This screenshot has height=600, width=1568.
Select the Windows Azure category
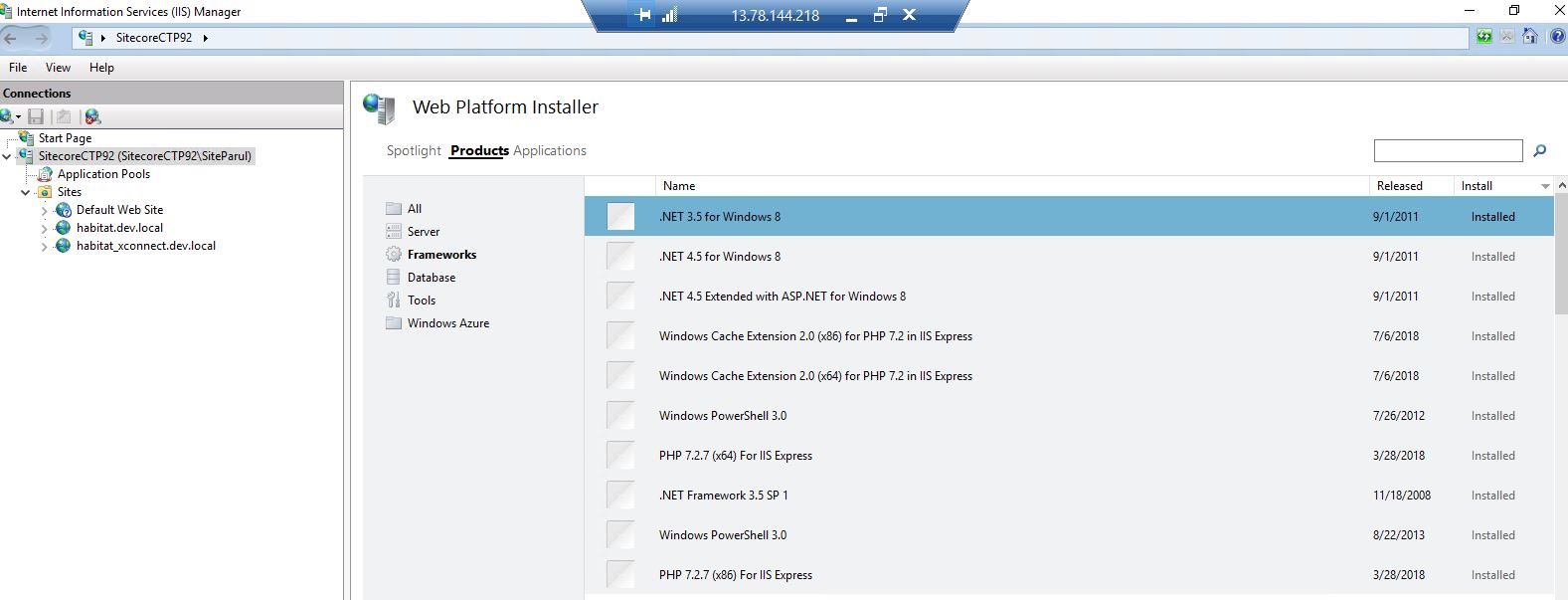[x=448, y=323]
